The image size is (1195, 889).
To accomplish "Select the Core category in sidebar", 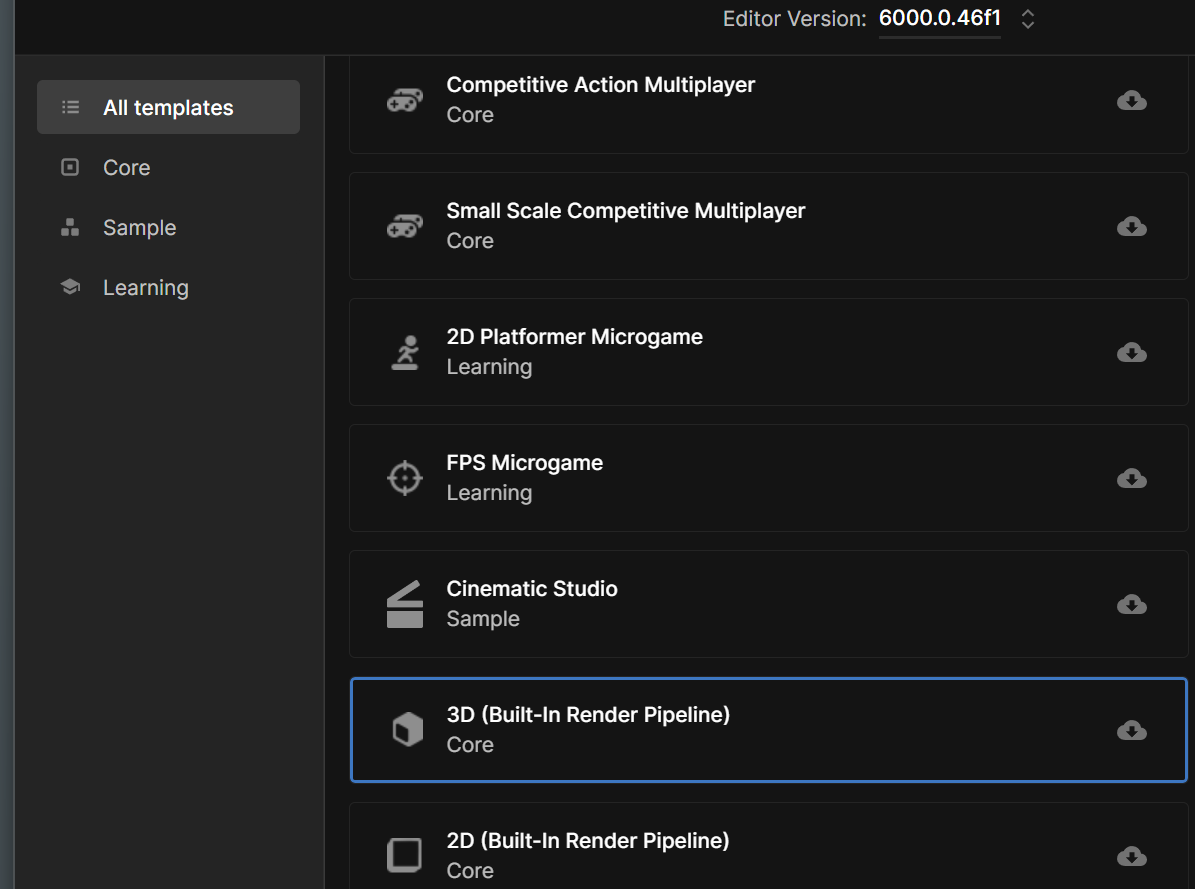I will [x=168, y=168].
